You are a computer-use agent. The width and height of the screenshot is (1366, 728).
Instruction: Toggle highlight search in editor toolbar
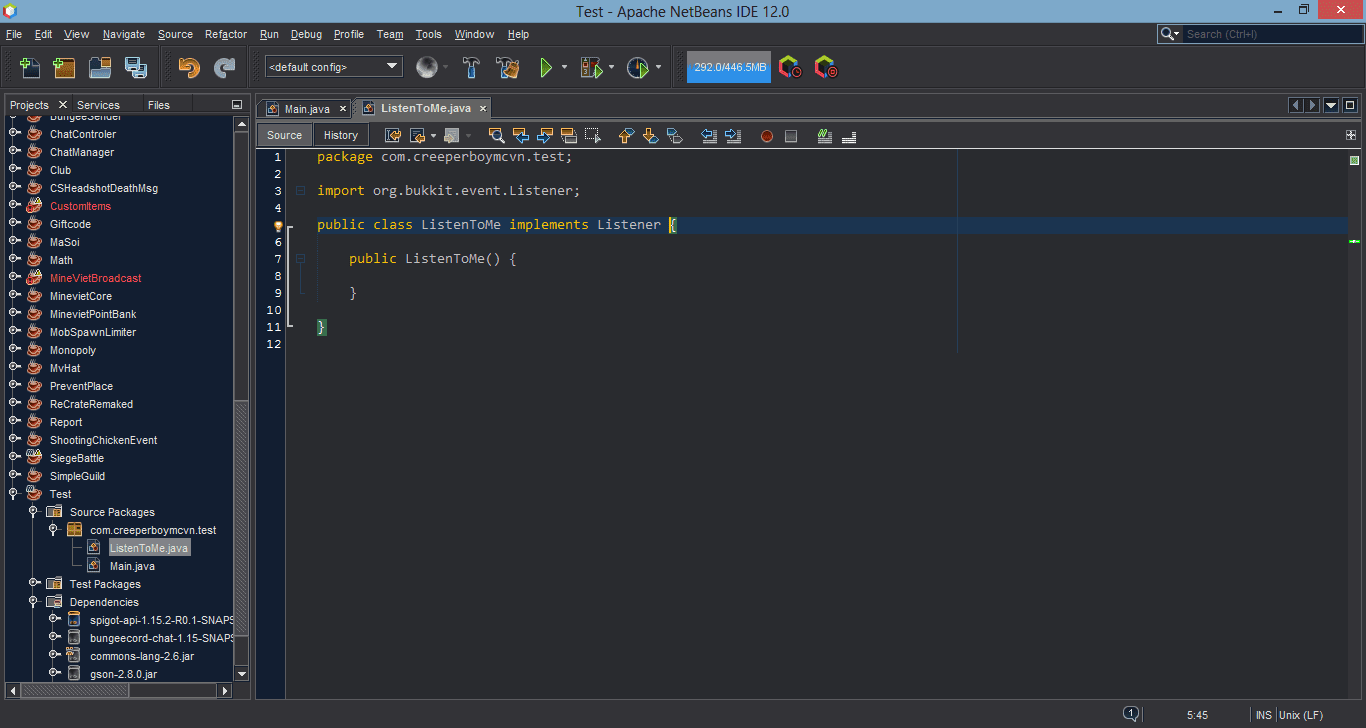click(569, 136)
